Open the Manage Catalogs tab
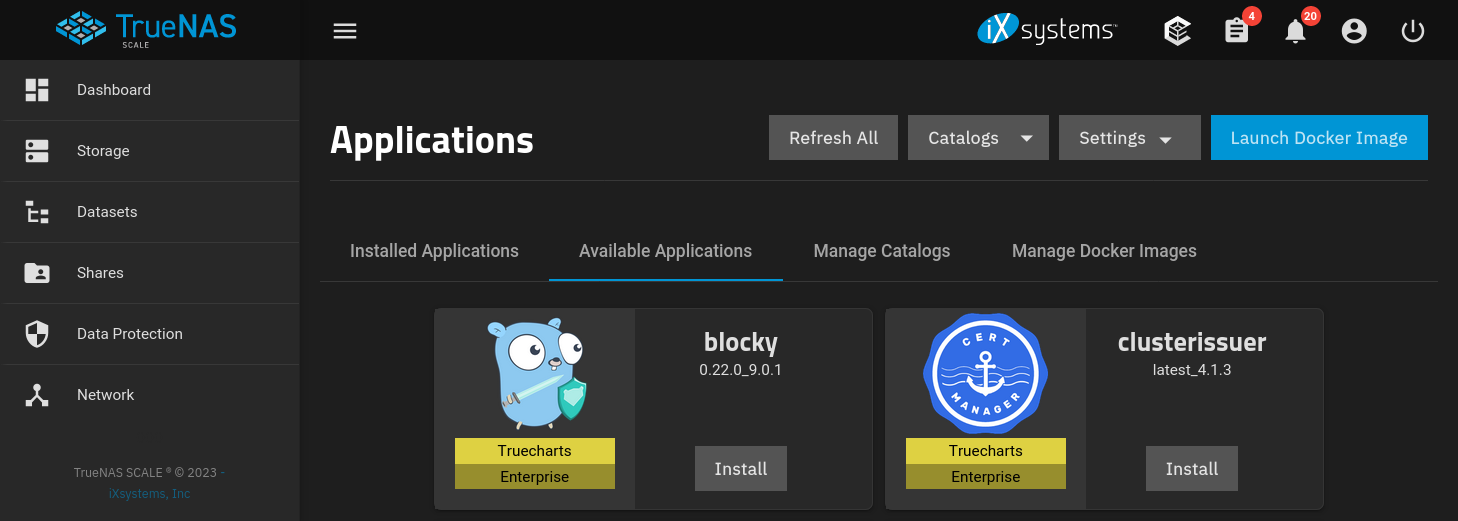The image size is (1458, 521). pyautogui.click(x=882, y=251)
